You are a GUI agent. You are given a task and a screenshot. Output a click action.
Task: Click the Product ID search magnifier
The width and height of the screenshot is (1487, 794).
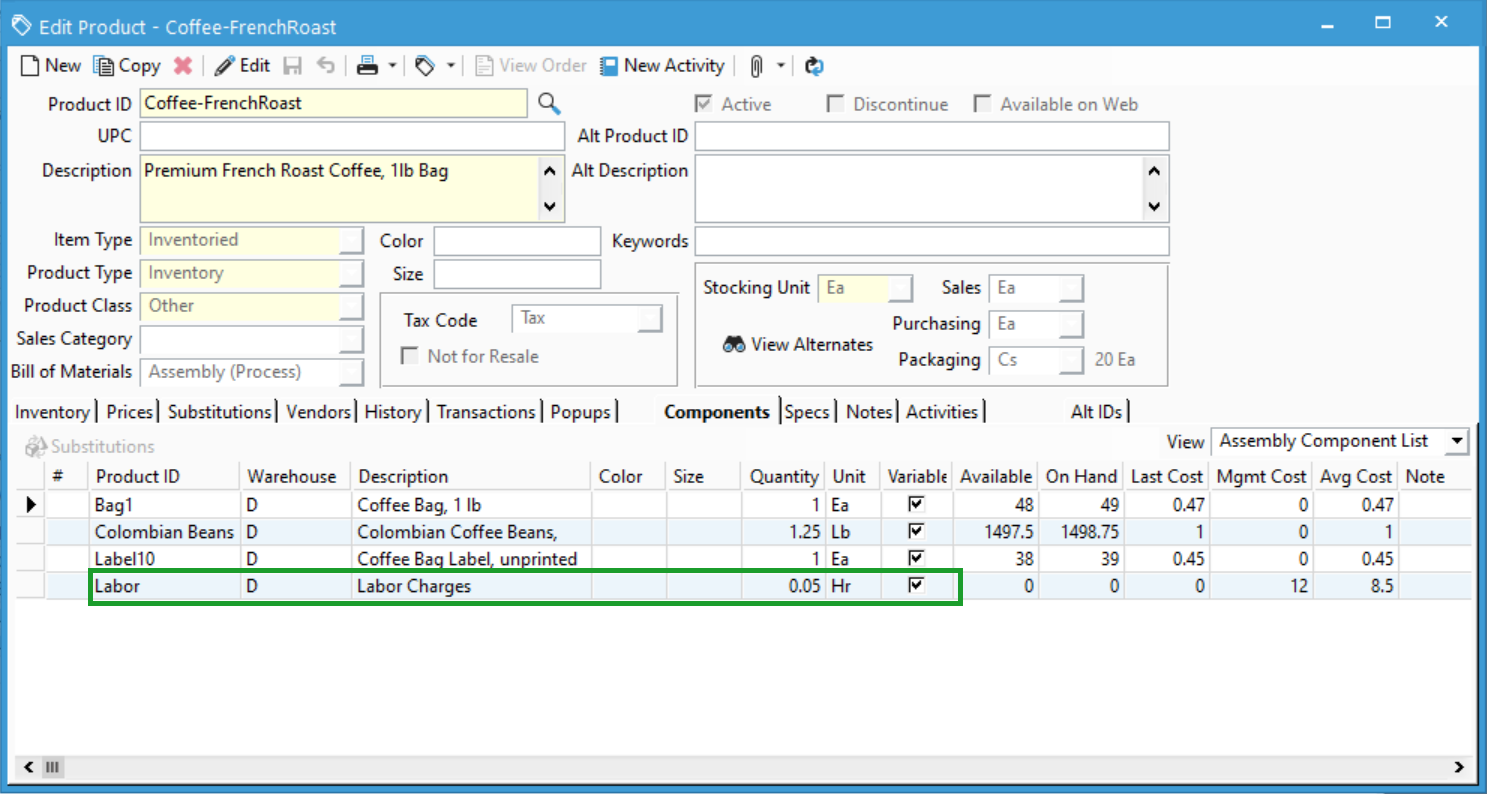point(549,103)
